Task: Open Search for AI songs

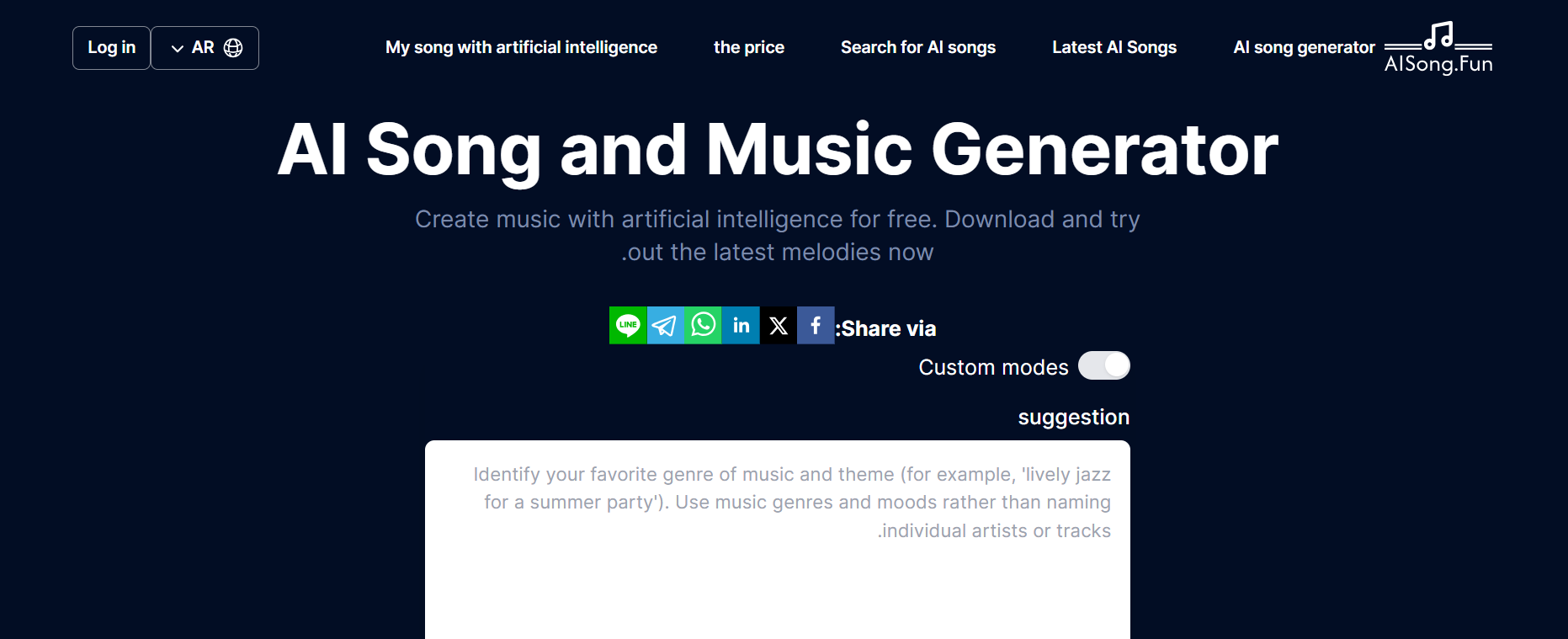Action: [x=918, y=48]
